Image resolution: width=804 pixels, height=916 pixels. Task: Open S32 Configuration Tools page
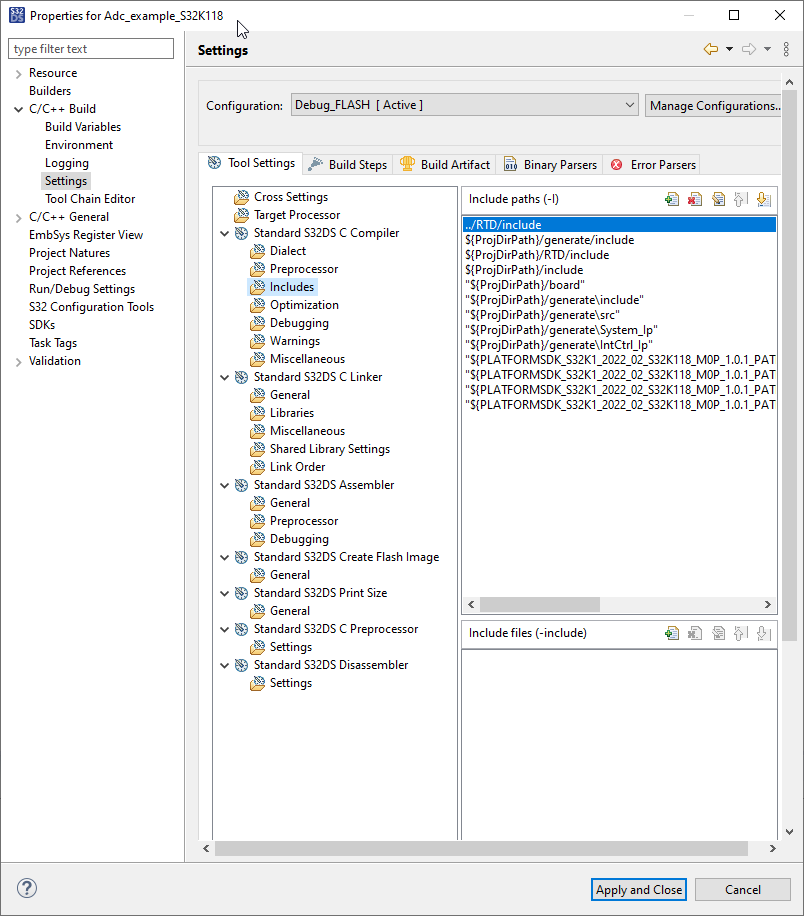[91, 307]
